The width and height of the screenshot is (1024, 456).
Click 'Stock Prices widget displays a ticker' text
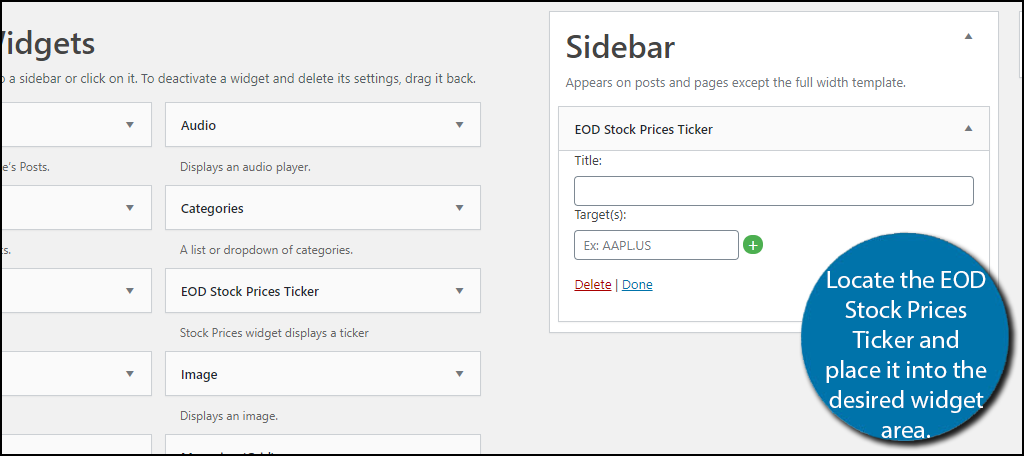click(274, 333)
